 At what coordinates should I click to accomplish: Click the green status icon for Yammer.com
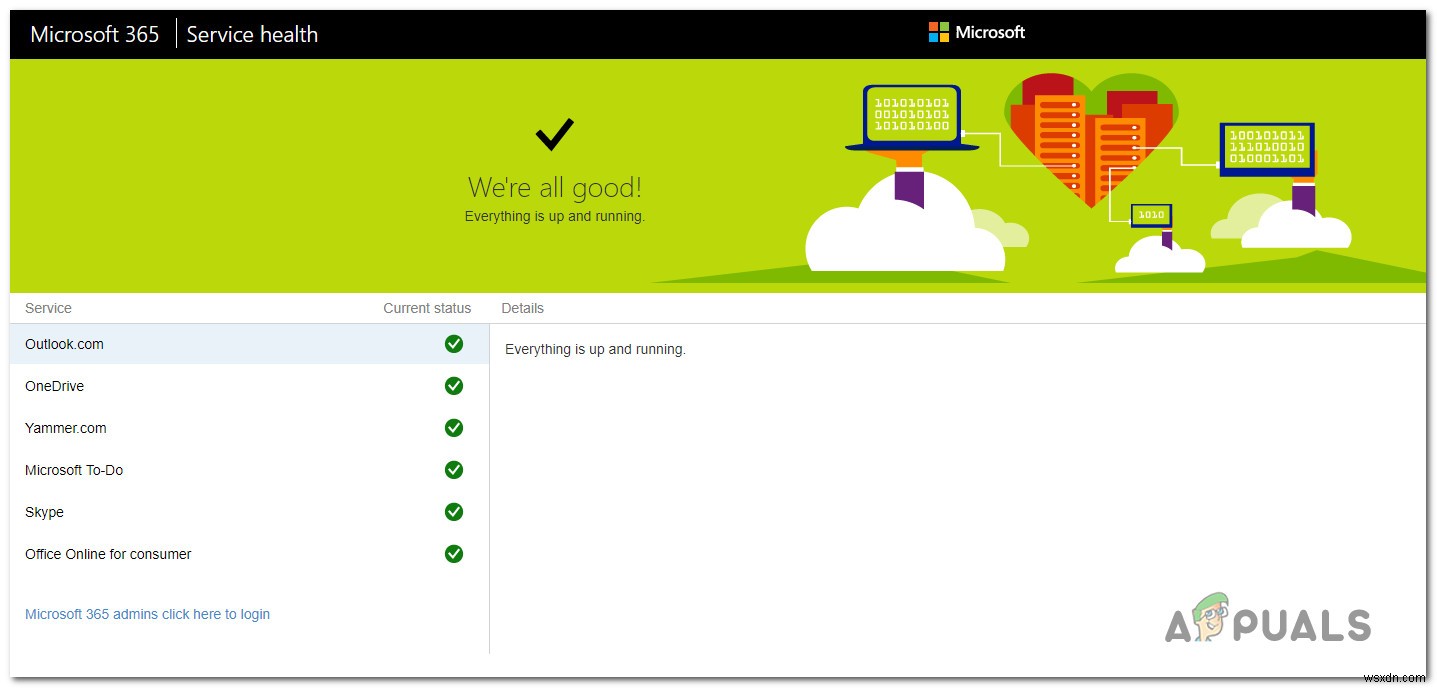[454, 428]
